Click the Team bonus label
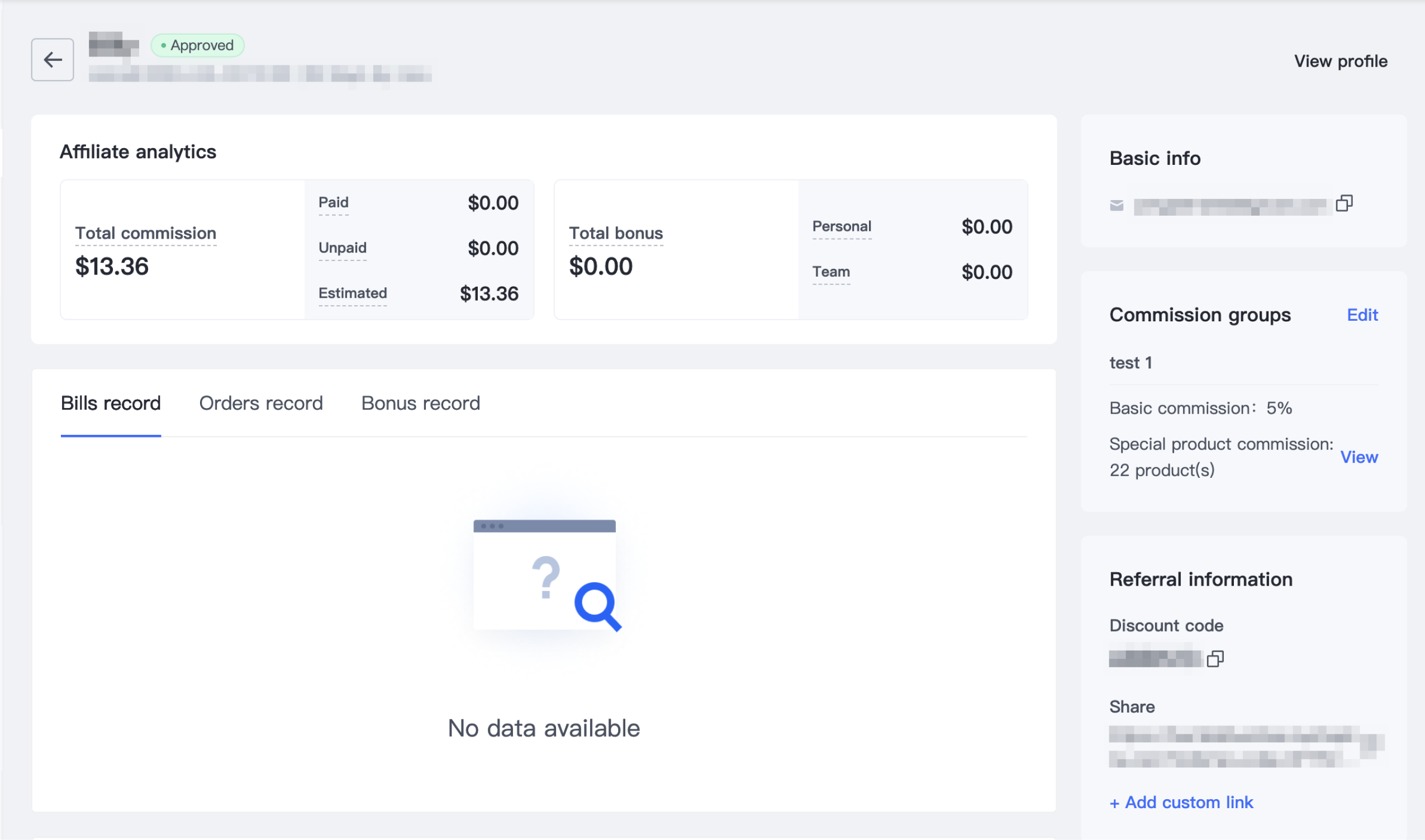The image size is (1425, 840). click(831, 272)
